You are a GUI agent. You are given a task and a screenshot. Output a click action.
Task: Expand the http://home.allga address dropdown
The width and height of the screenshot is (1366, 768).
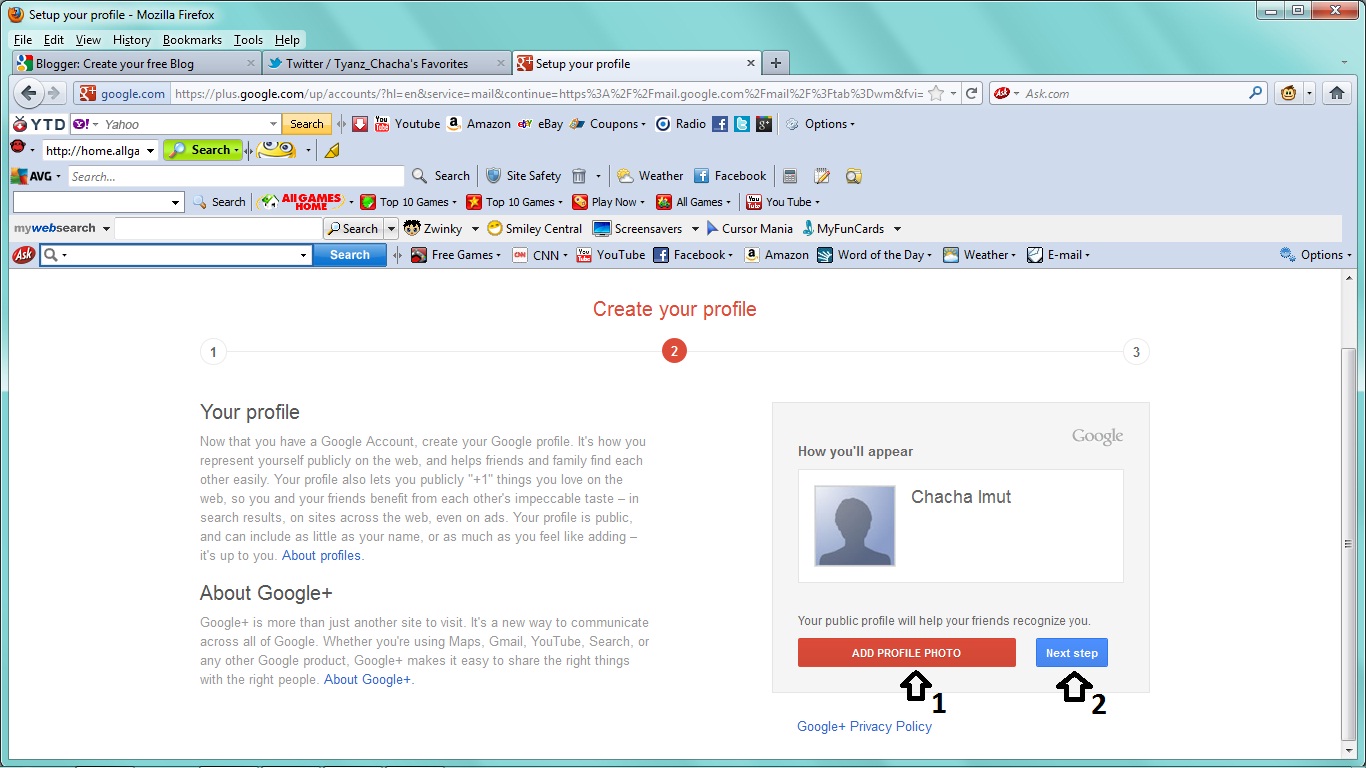(151, 150)
